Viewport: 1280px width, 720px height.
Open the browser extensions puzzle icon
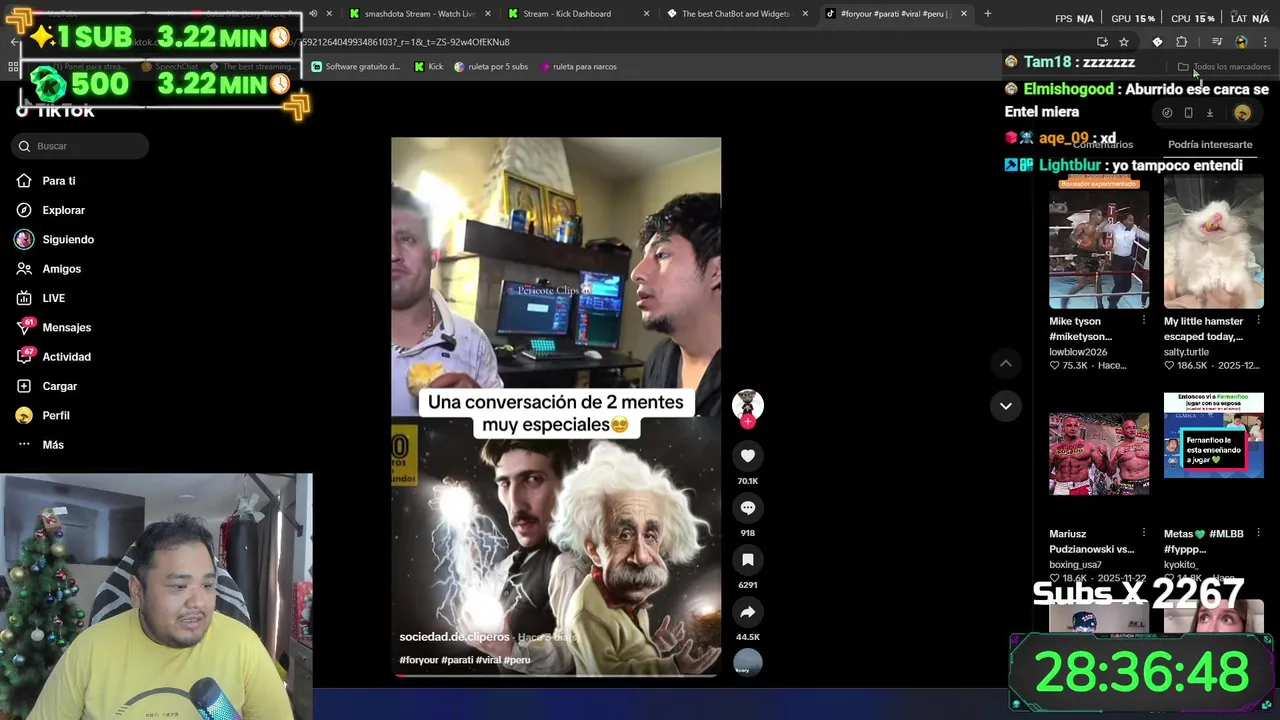[x=1182, y=42]
